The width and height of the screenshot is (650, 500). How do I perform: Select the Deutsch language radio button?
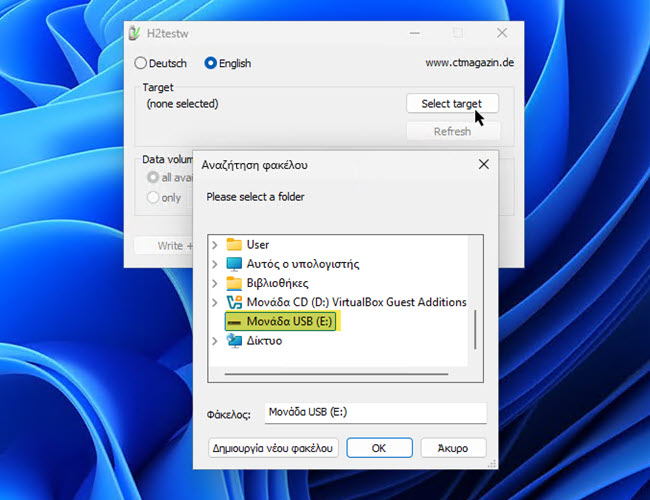[141, 63]
